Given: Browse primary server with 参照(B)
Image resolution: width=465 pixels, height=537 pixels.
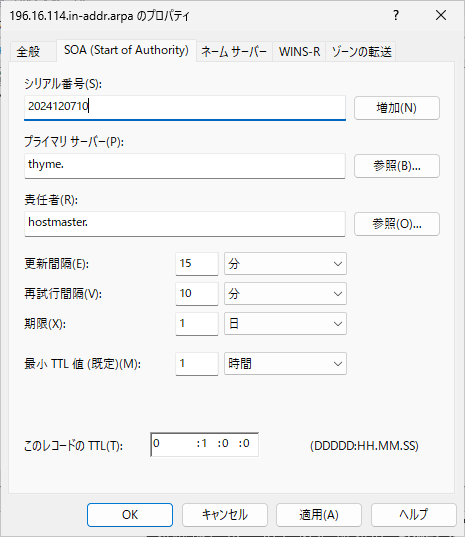Looking at the screenshot, I should [x=397, y=166].
